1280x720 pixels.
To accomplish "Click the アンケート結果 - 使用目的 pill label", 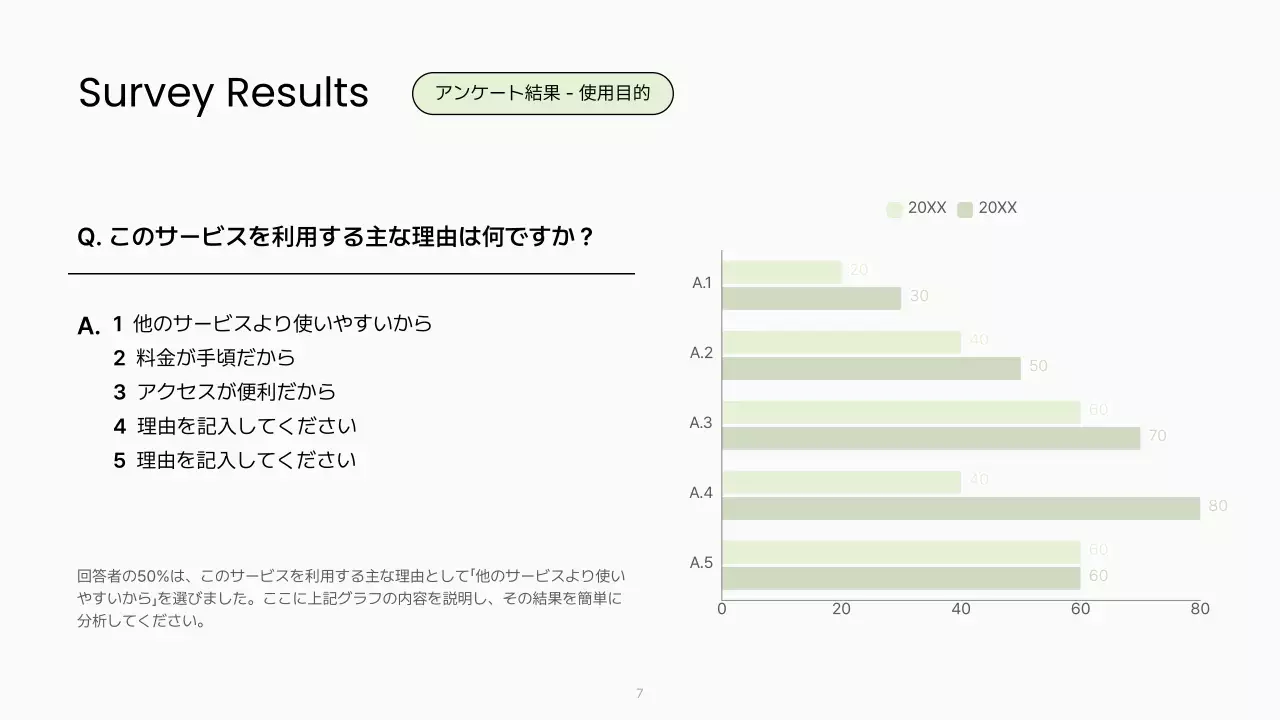I will (x=543, y=93).
